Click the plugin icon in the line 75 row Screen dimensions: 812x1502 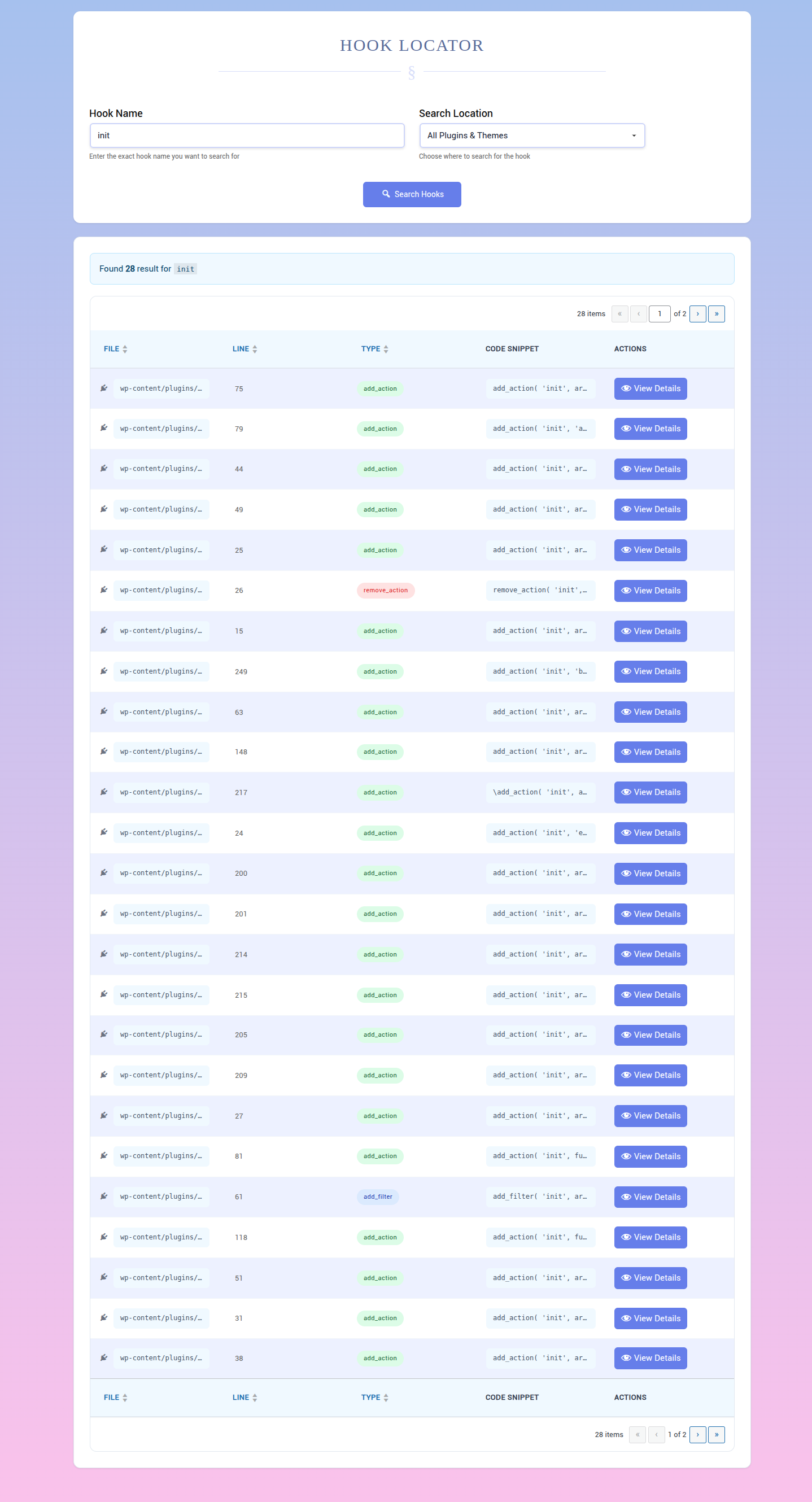pos(104,388)
